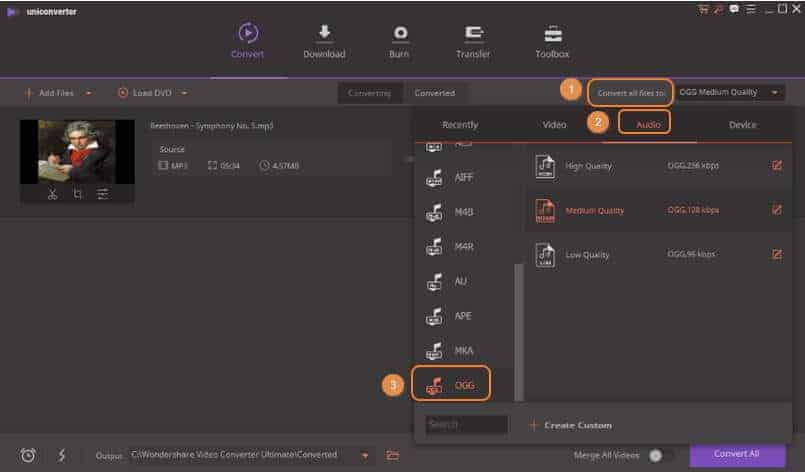
Task: Select the Recently tab
Action: (x=460, y=125)
